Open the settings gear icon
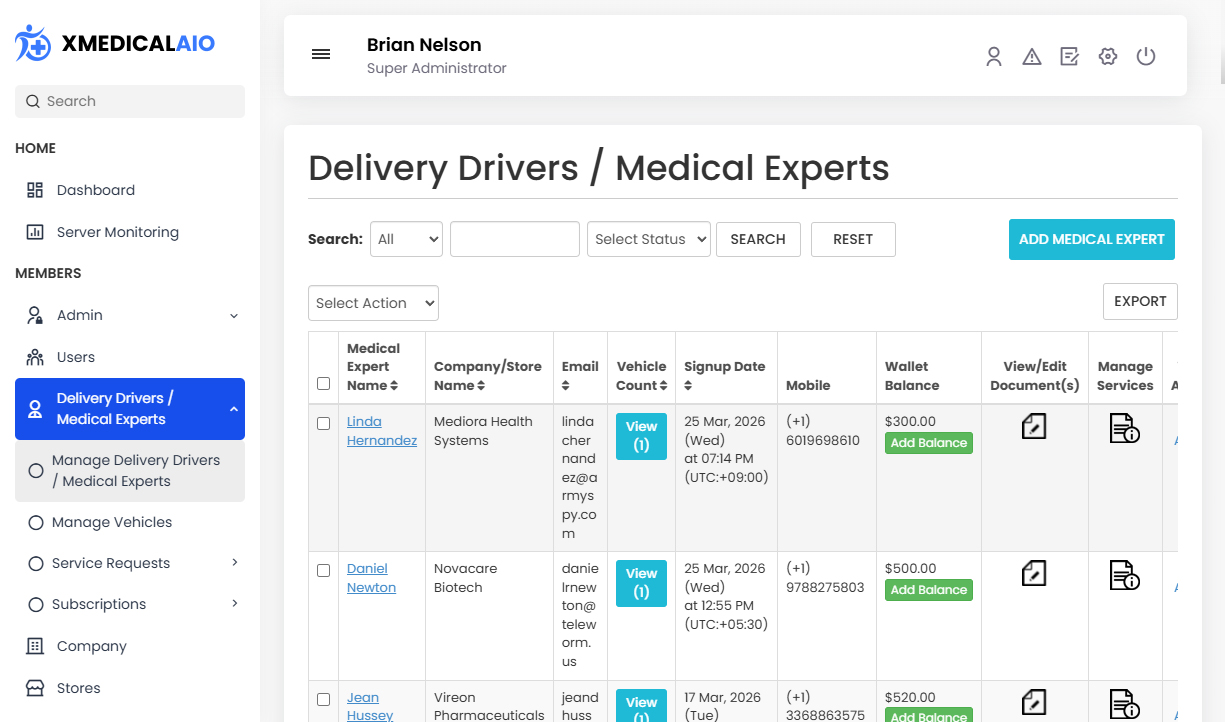This screenshot has width=1225, height=722. coord(1108,57)
